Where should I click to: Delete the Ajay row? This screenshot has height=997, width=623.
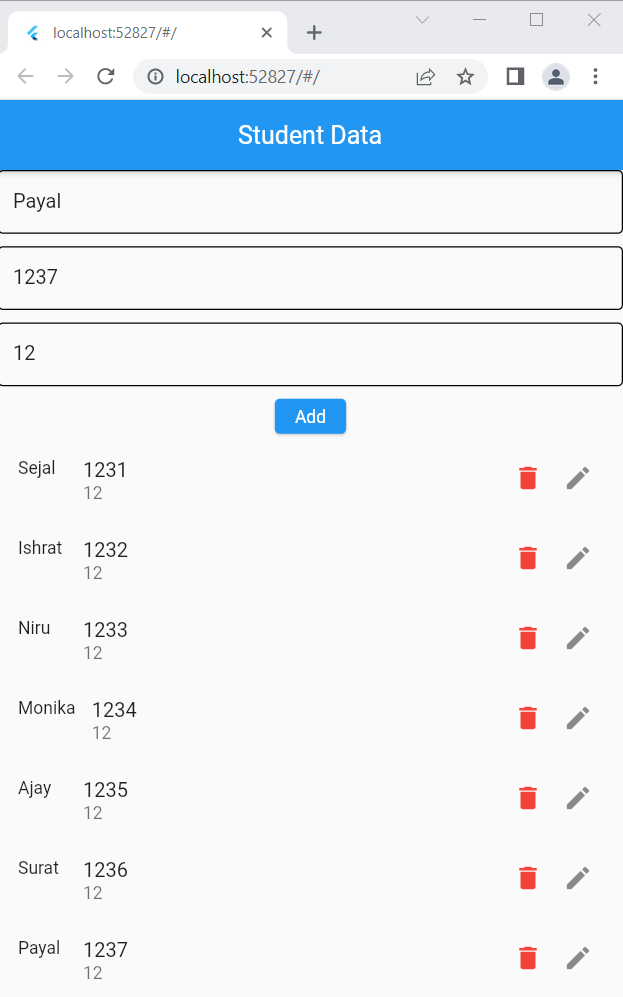pyautogui.click(x=528, y=798)
